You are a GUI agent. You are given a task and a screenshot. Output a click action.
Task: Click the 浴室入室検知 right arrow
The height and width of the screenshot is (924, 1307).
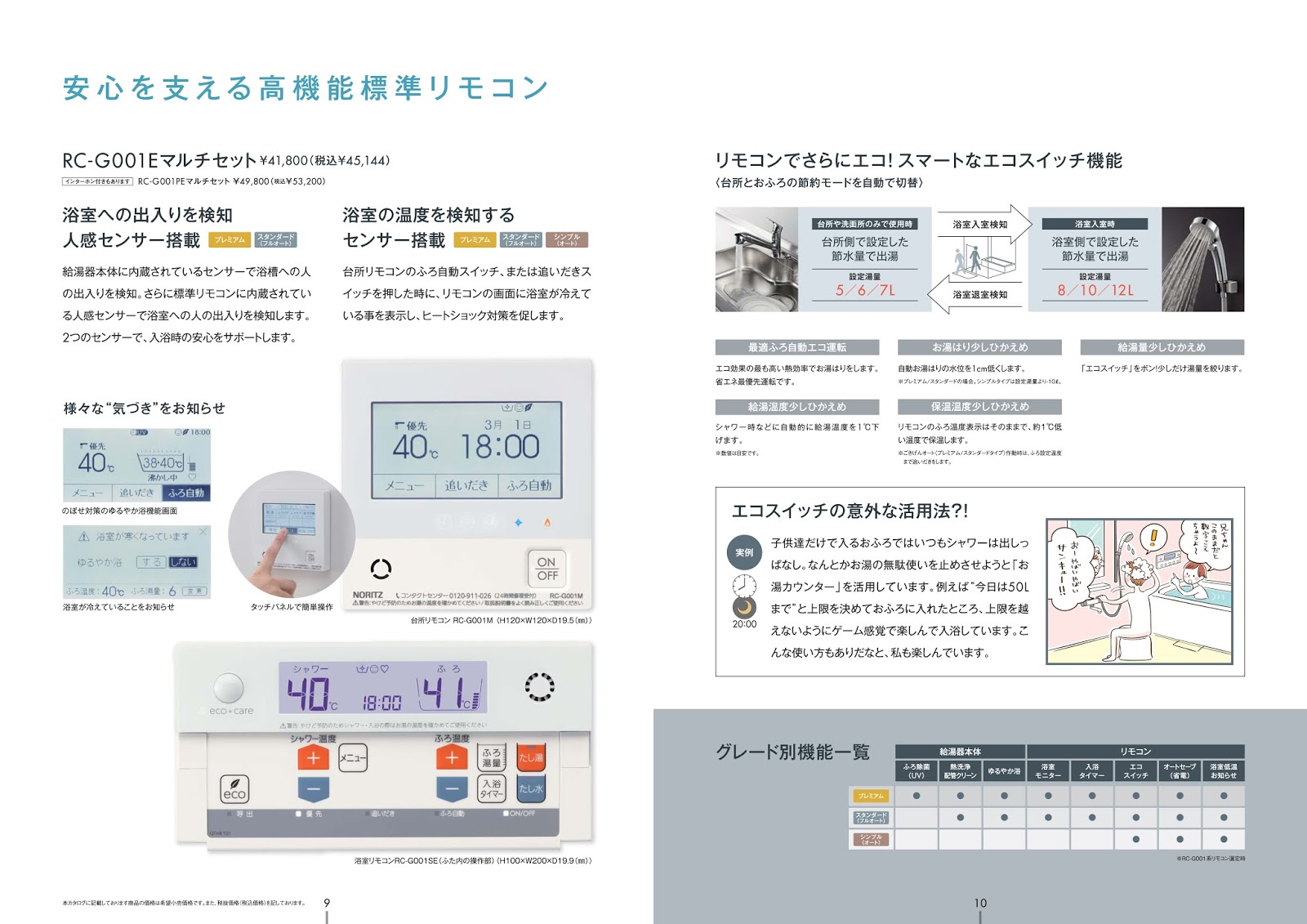pyautogui.click(x=986, y=224)
